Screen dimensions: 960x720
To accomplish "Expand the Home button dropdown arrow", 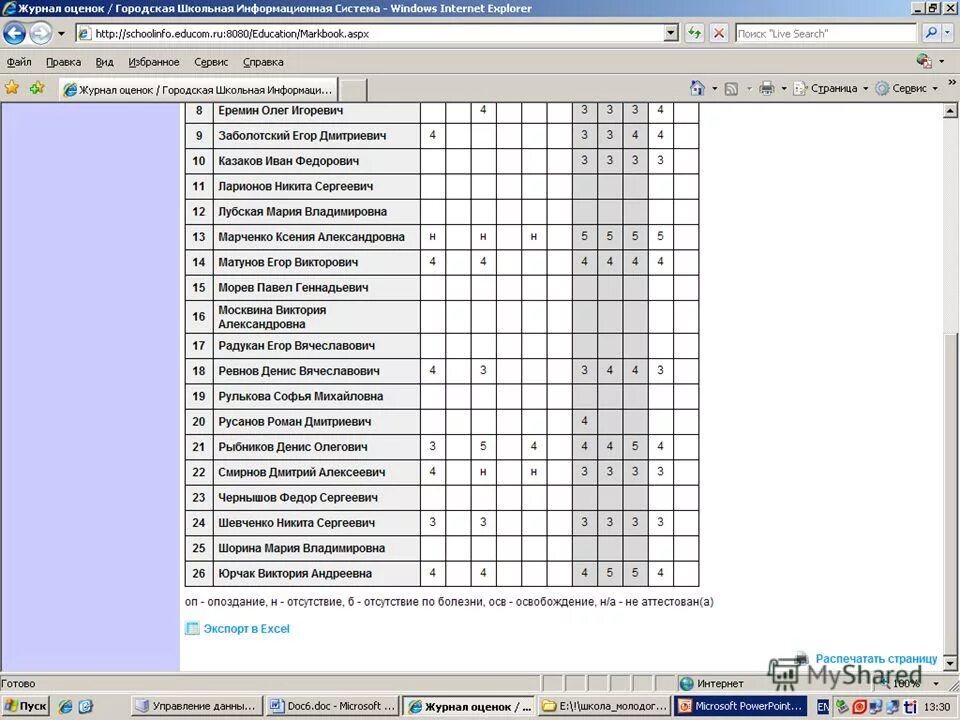I will tap(714, 89).
